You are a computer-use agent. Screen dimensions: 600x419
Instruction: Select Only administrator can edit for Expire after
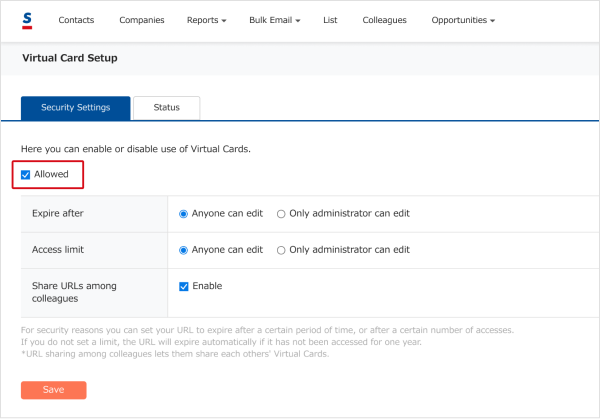point(281,214)
